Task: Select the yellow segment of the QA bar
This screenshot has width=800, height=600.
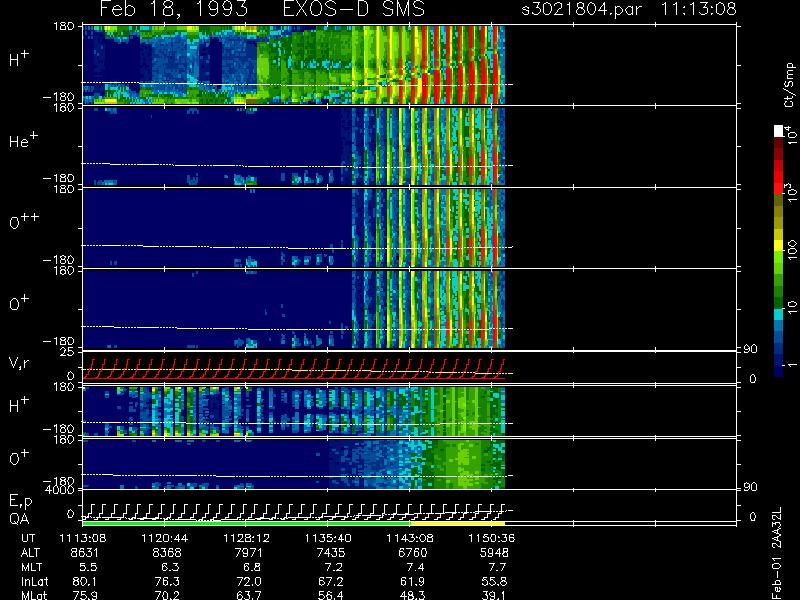Action: point(457,523)
